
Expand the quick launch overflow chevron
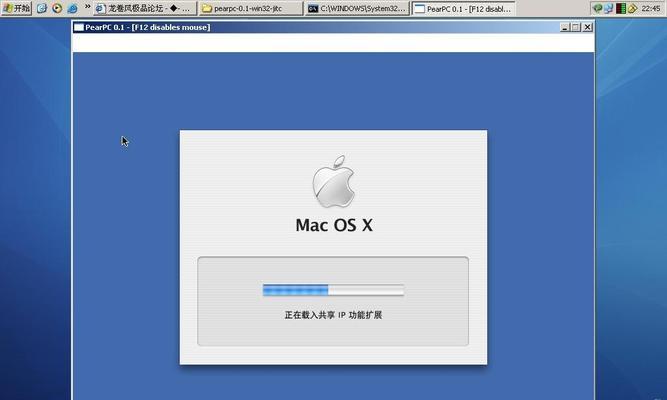87,6
